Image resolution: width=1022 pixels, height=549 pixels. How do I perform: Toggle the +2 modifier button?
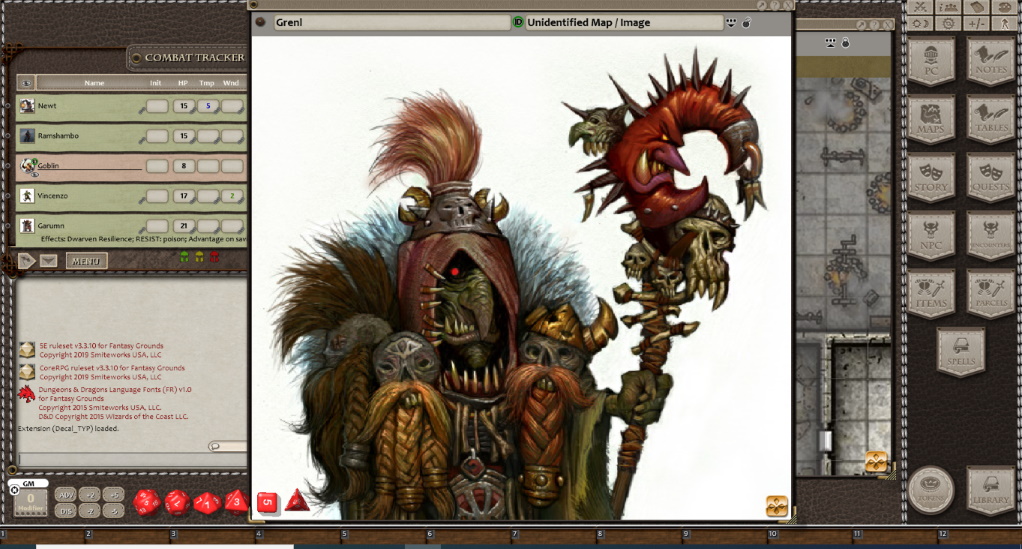pyautogui.click(x=90, y=495)
